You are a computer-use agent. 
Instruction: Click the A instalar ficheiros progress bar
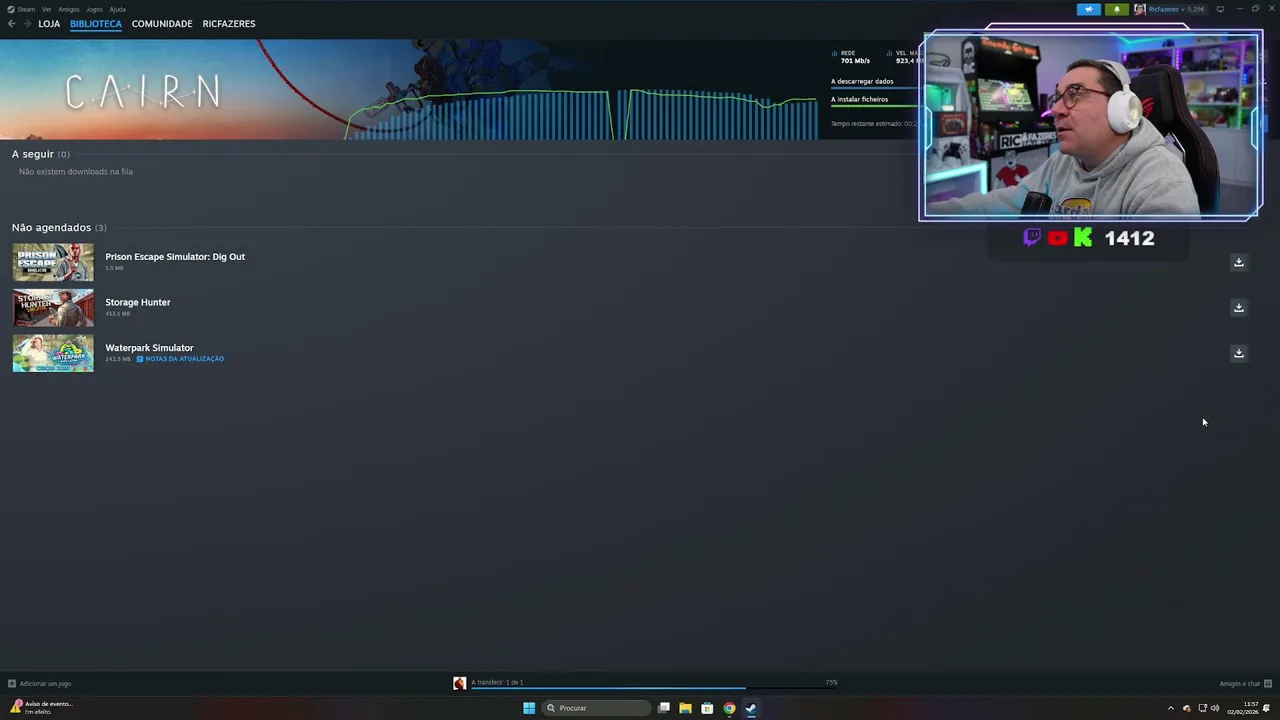(x=876, y=106)
